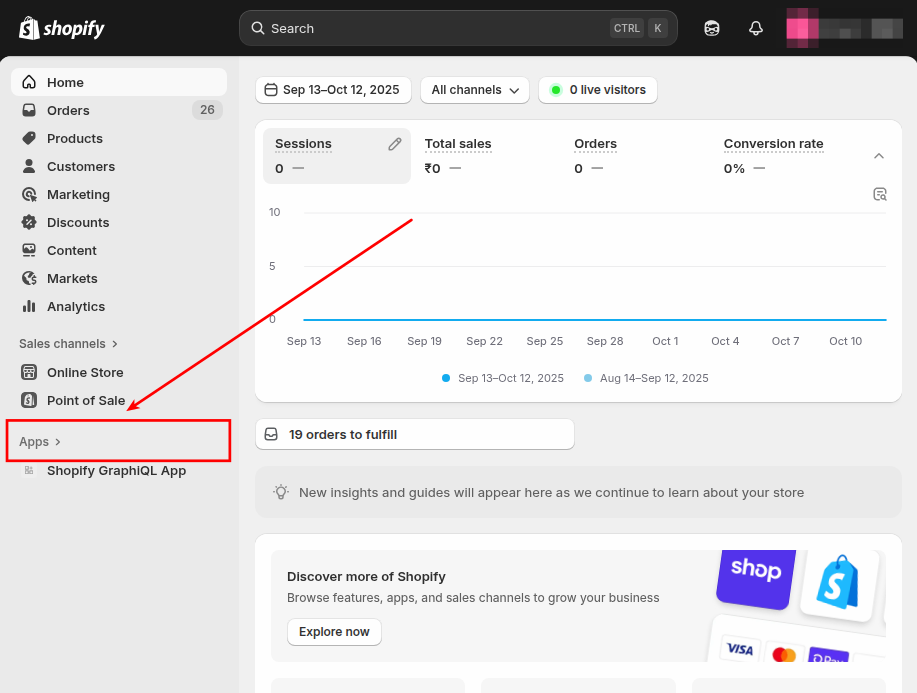This screenshot has width=917, height=693.
Task: Click the pencil edit icon on Sessions
Action: [395, 144]
